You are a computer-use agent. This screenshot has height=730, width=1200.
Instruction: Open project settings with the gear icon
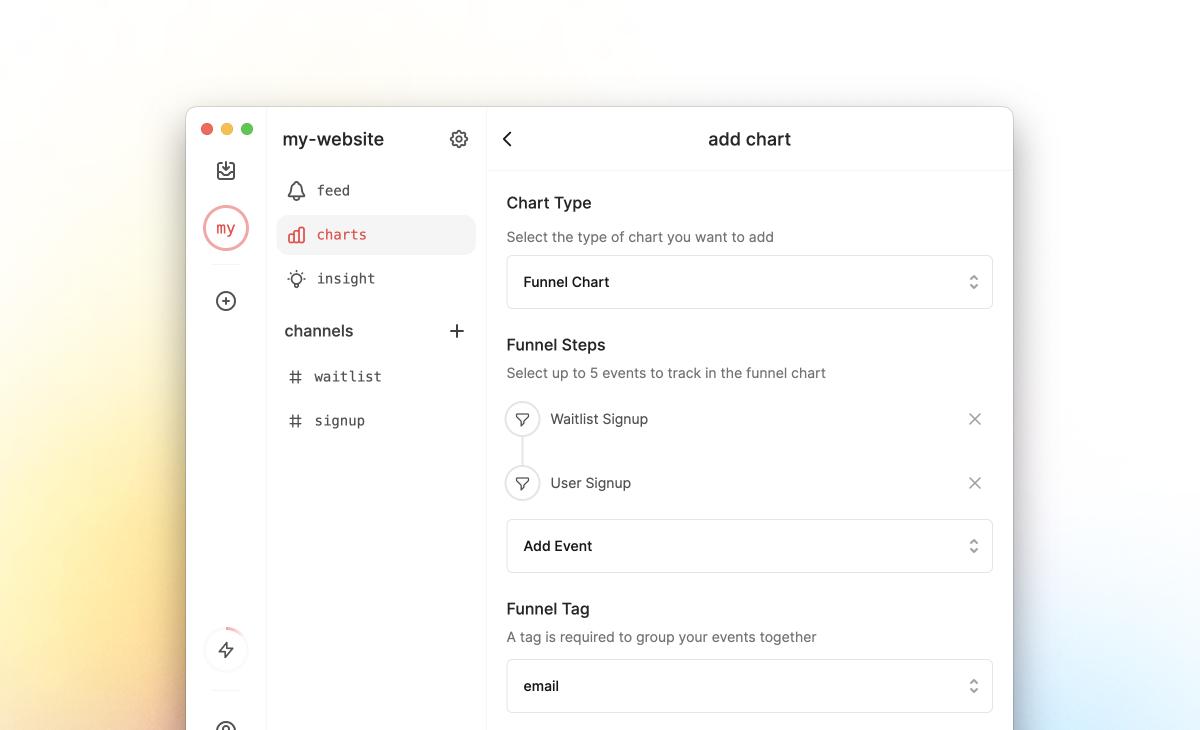click(458, 139)
